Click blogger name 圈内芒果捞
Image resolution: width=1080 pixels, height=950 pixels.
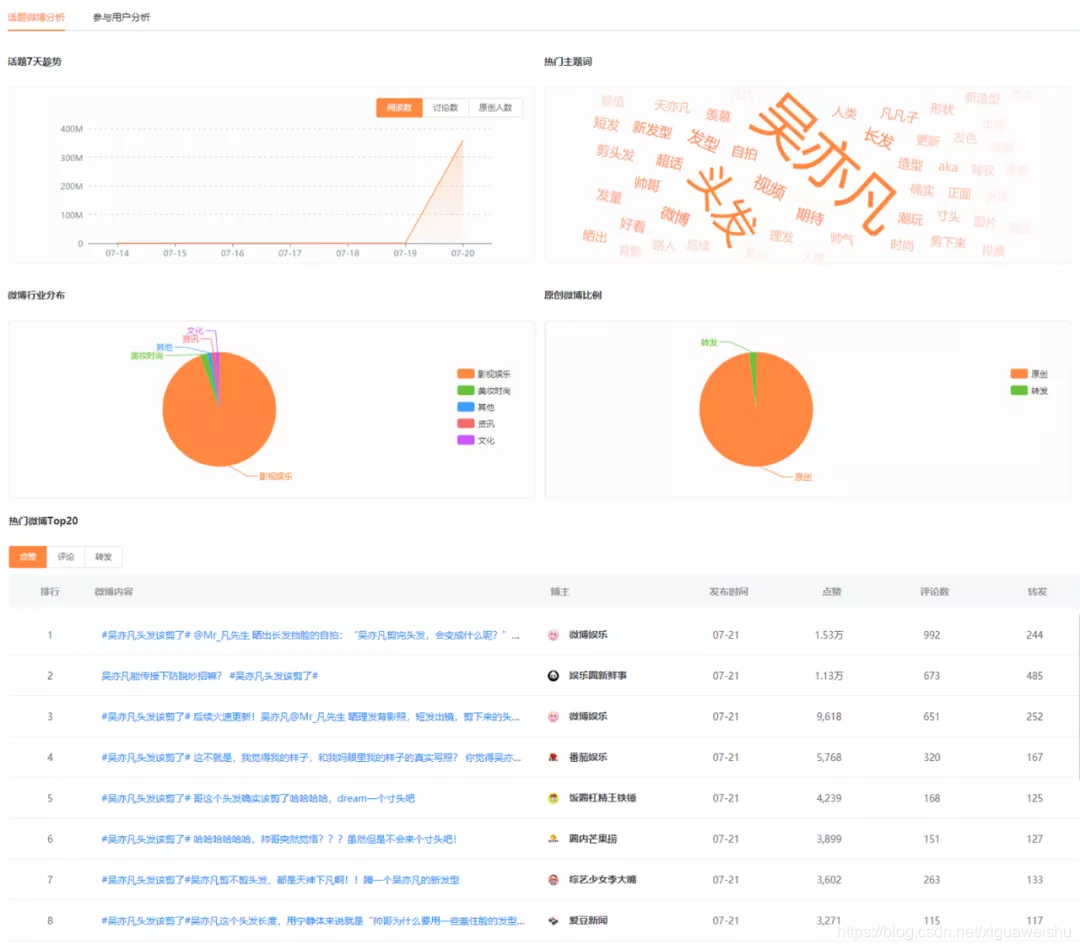[x=592, y=838]
